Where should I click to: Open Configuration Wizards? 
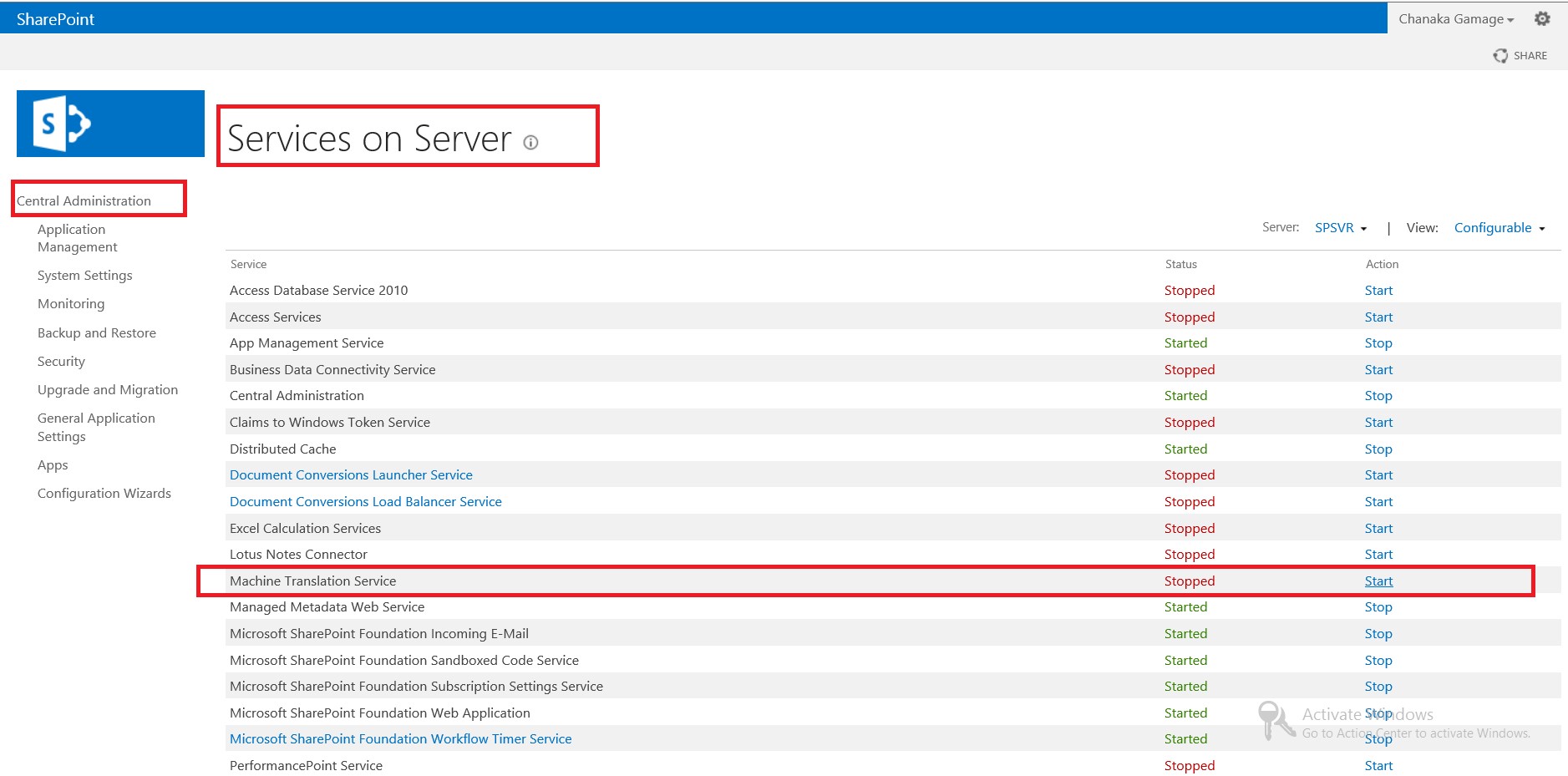[104, 493]
